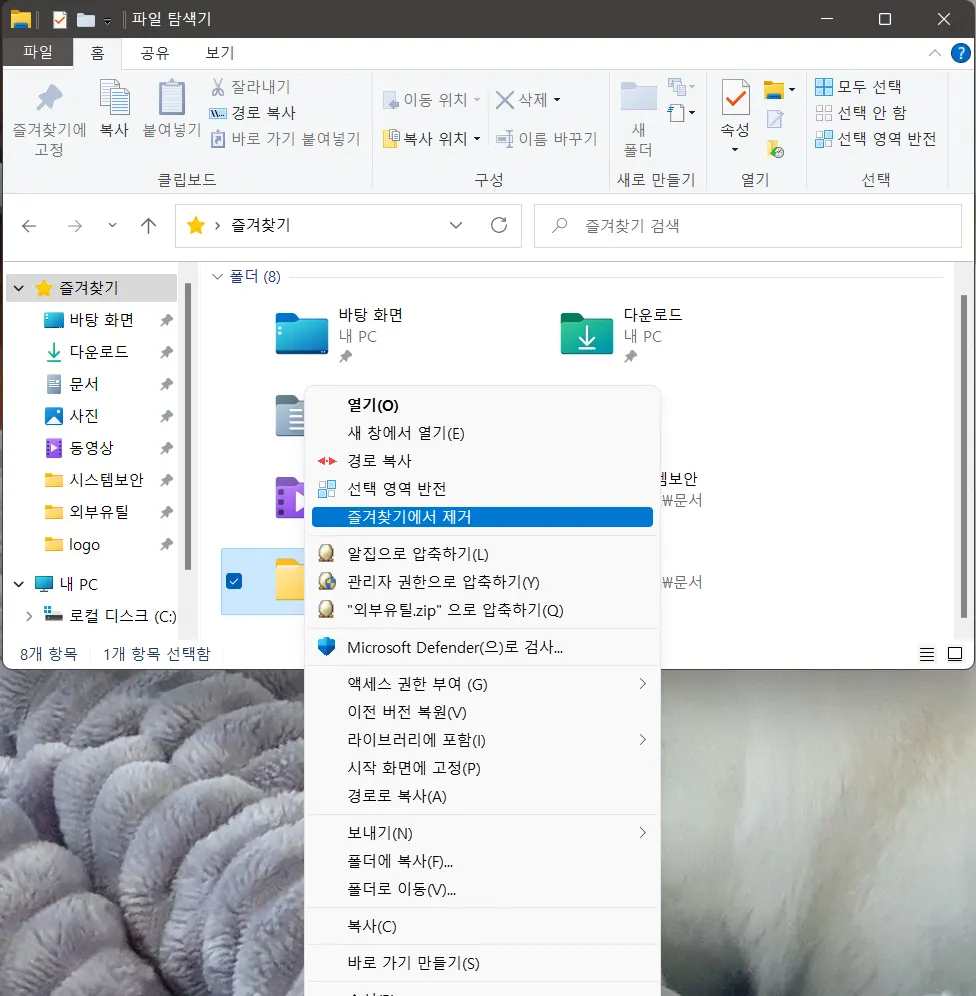Viewport: 976px width, 996px height.
Task: Navigate up using the up arrow icon
Action: [x=148, y=226]
